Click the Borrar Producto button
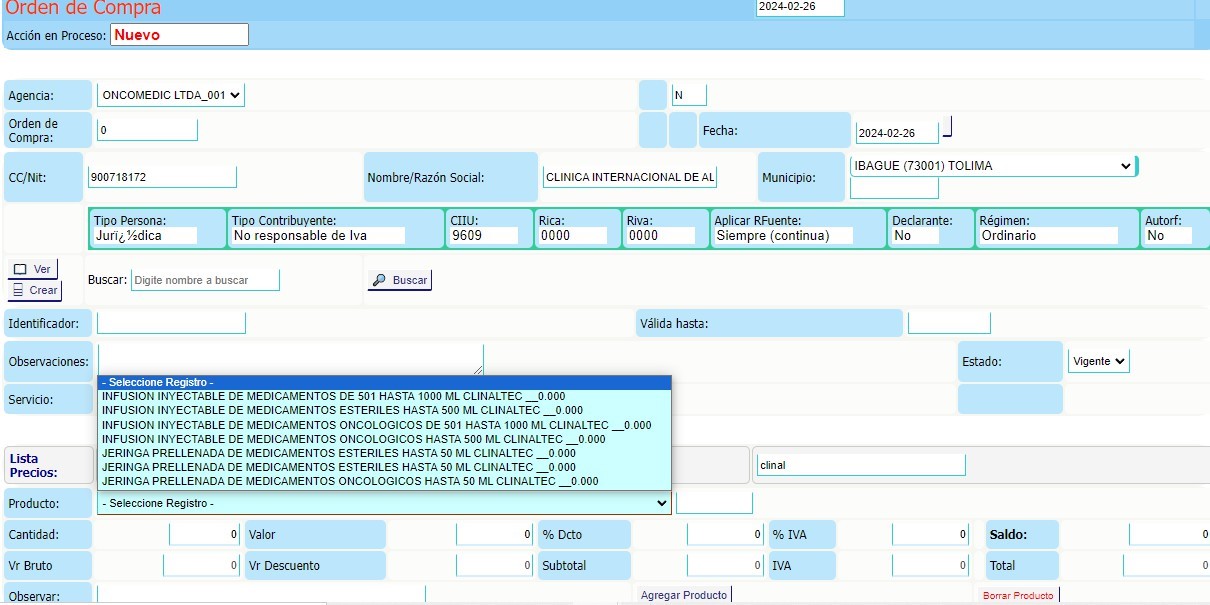 (x=1018, y=595)
